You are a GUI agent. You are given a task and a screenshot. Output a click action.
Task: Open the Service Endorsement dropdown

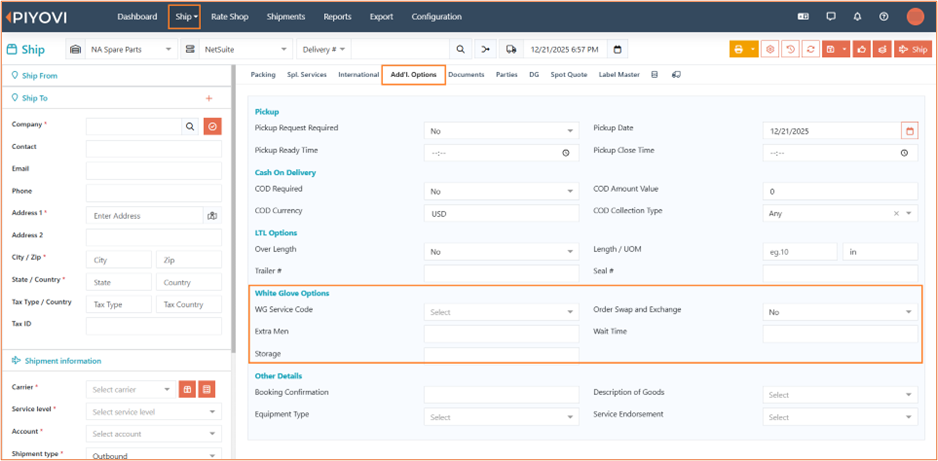click(x=840, y=417)
